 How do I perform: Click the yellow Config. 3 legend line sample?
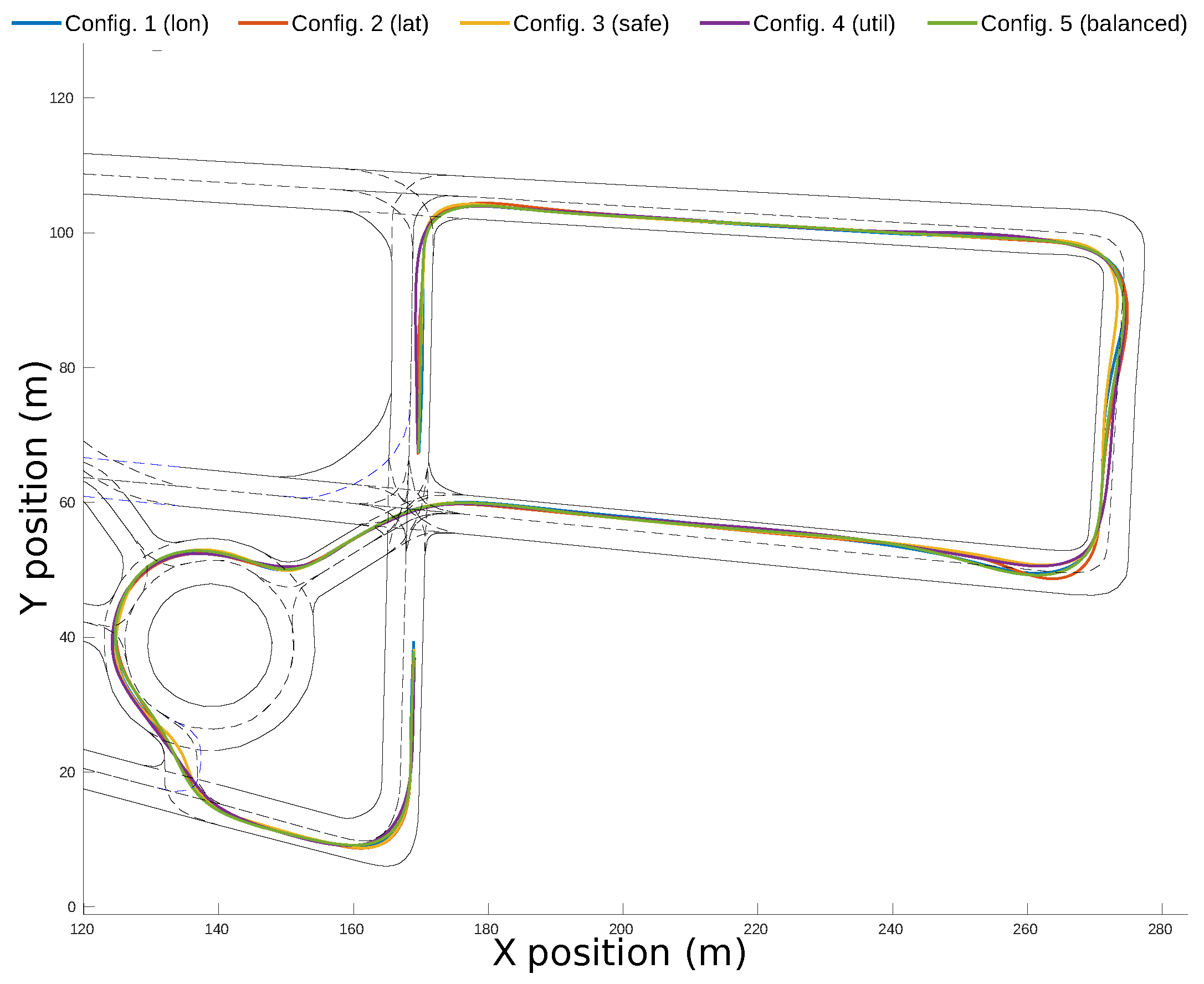pyautogui.click(x=485, y=23)
